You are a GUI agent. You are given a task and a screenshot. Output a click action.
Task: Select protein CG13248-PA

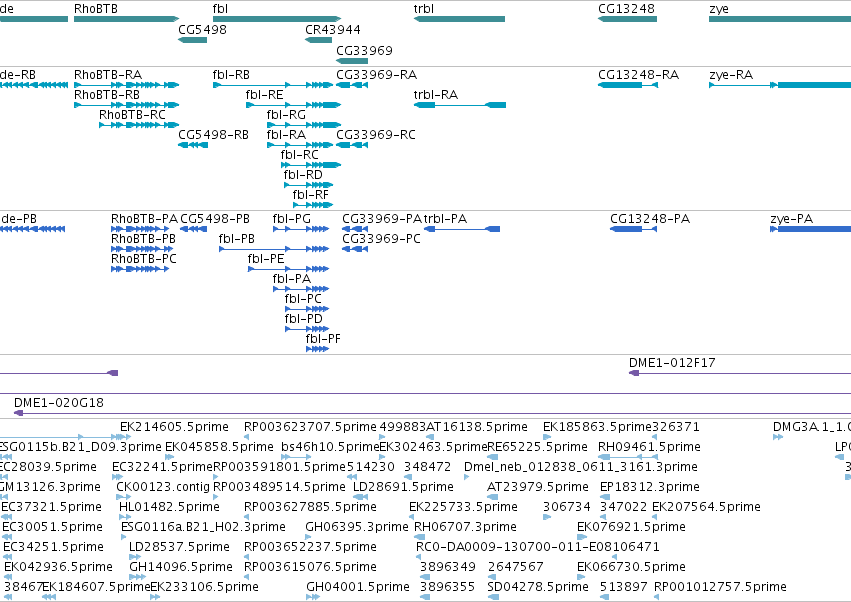[633, 229]
